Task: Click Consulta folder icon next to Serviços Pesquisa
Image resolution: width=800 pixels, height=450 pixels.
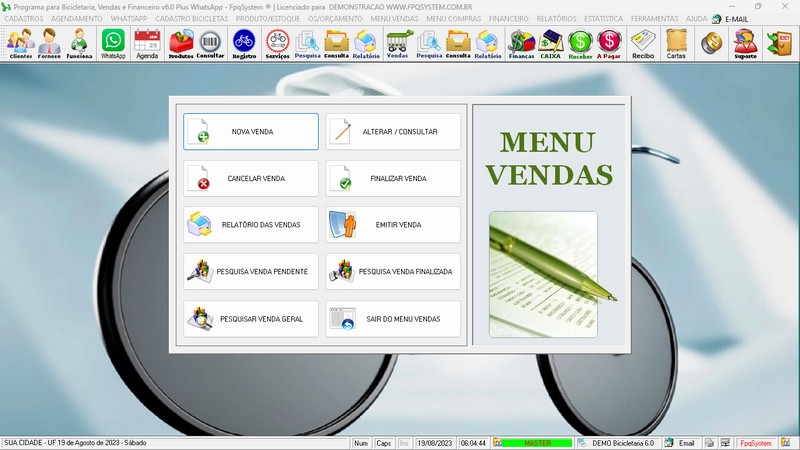Action: click(x=337, y=44)
